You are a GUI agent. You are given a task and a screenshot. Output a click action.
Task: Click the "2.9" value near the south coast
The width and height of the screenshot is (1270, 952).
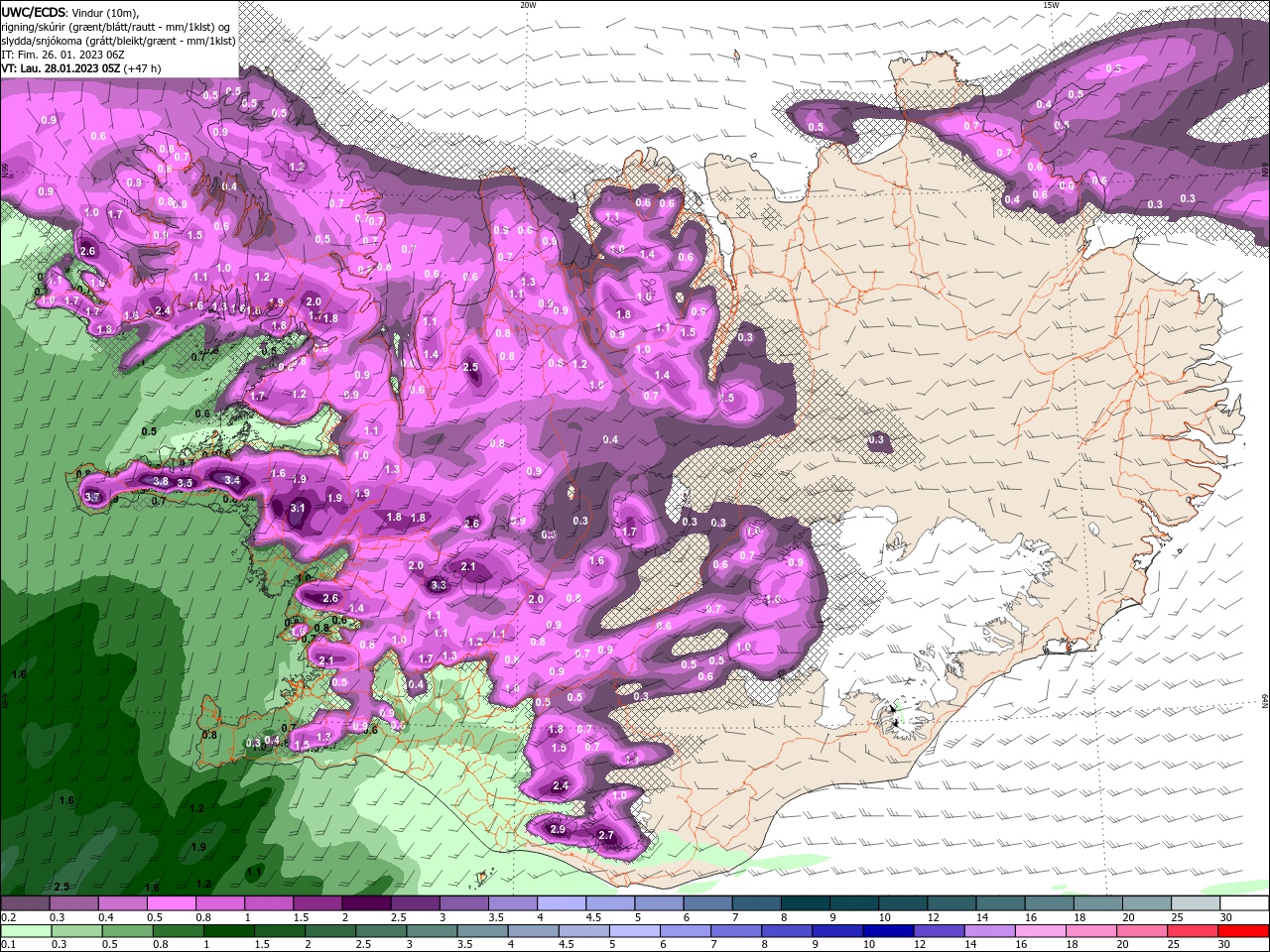click(558, 829)
